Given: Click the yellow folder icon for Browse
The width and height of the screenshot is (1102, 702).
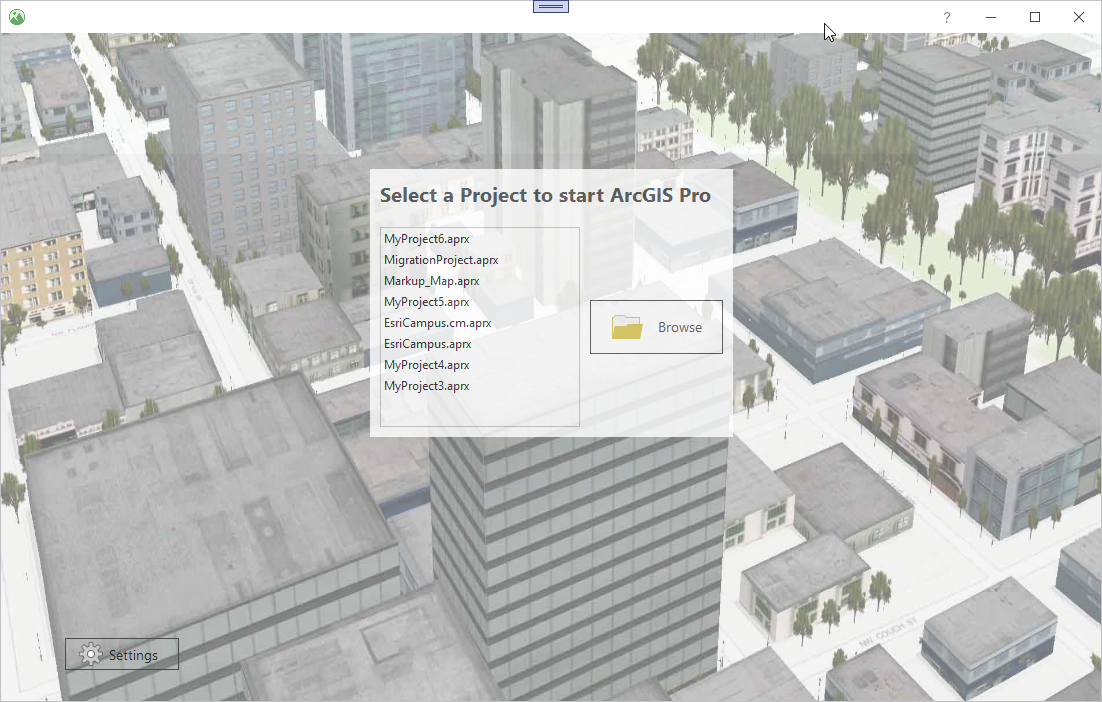Looking at the screenshot, I should 627,327.
